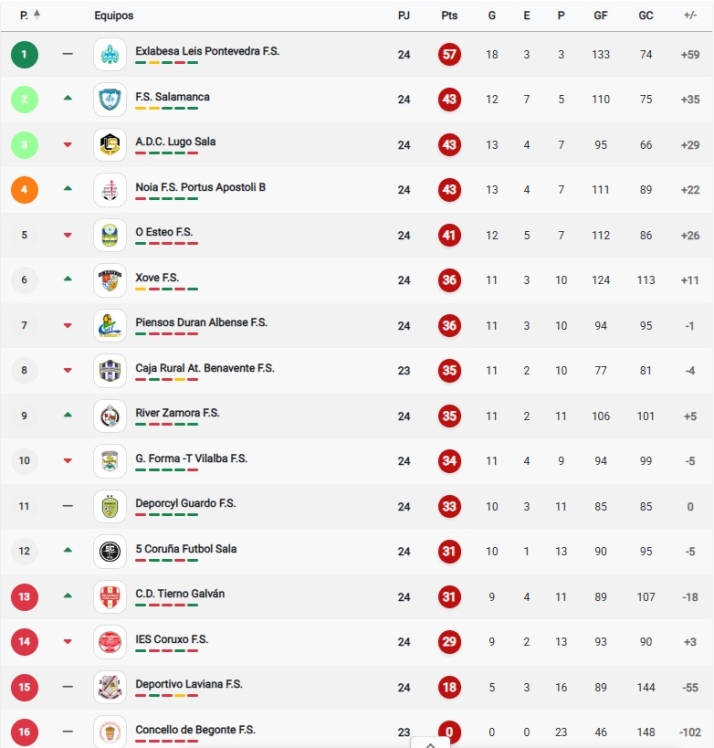Click the green position 1 circle
Image resolution: width=714 pixels, height=748 pixels.
pos(24,54)
